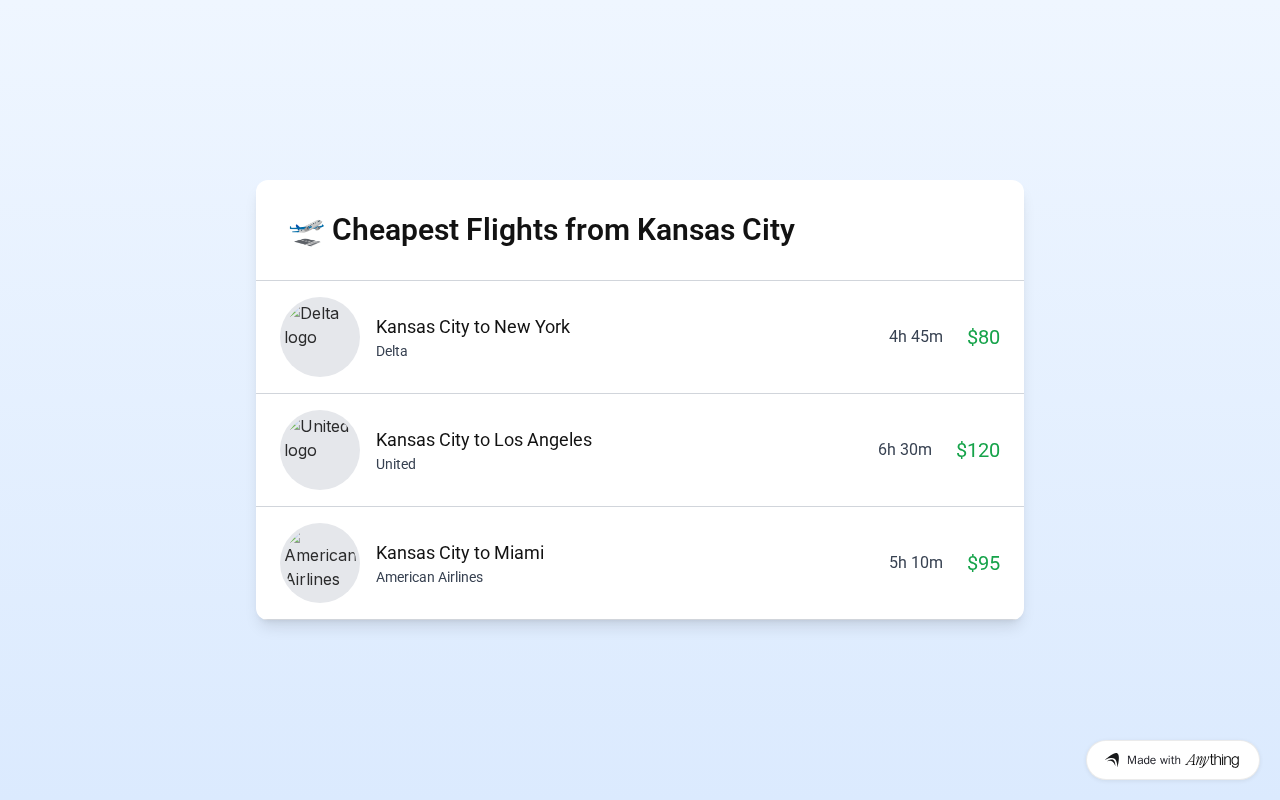The height and width of the screenshot is (800, 1280).
Task: Select Kansas City to Los Angeles flight
Action: click(484, 440)
